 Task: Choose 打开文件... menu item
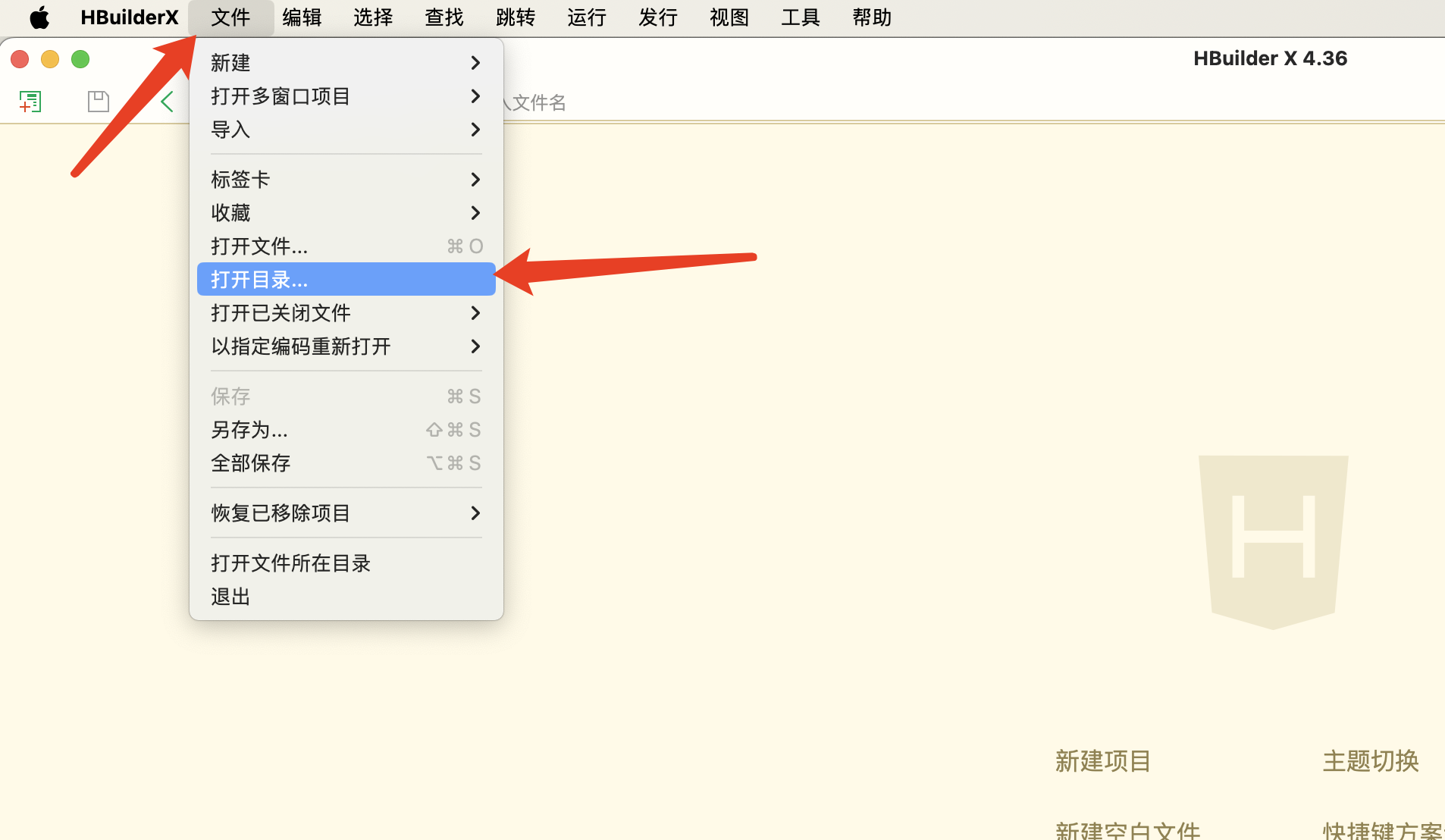click(x=346, y=246)
